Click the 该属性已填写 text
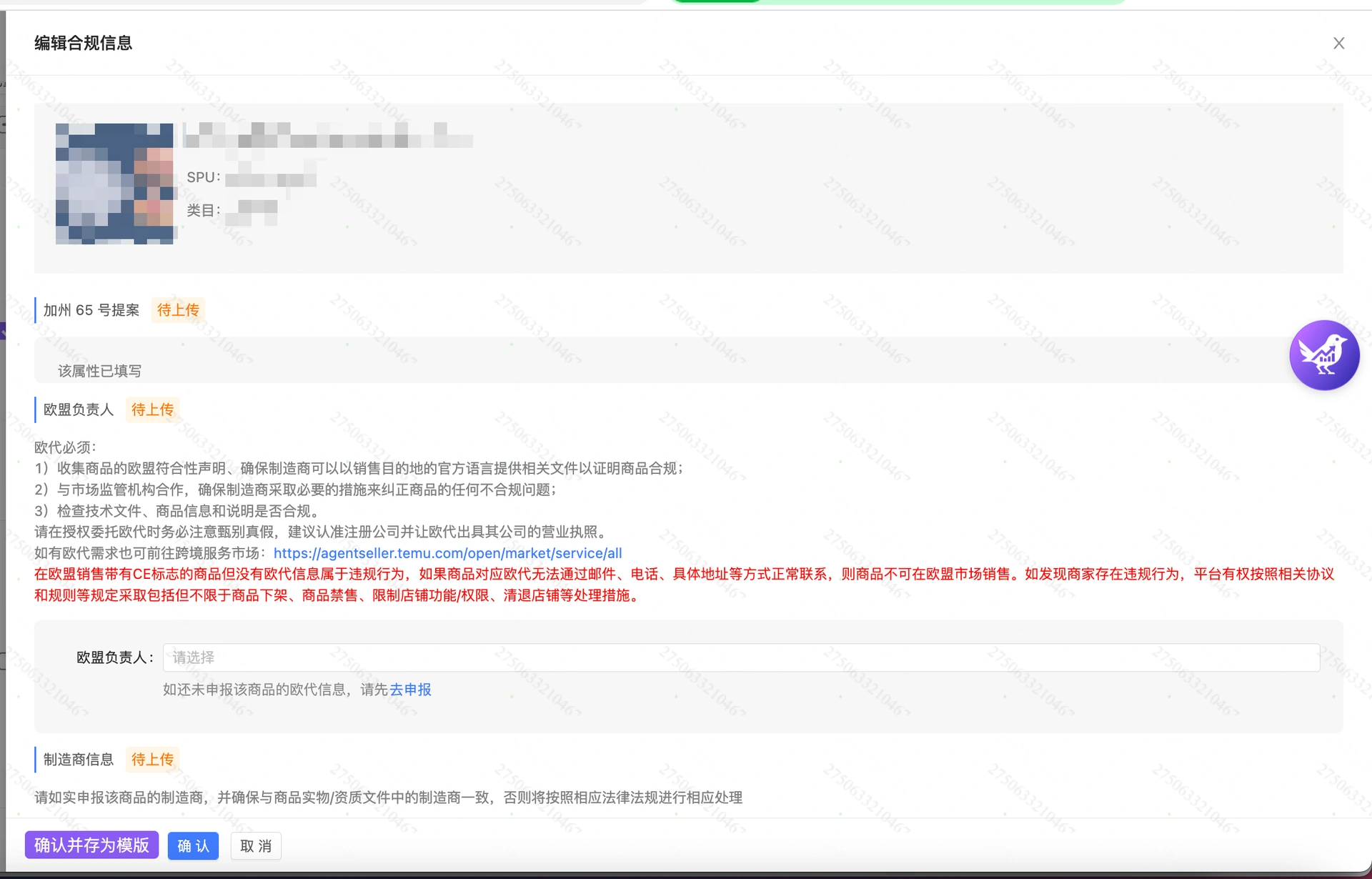This screenshot has height=879, width=1372. click(100, 371)
